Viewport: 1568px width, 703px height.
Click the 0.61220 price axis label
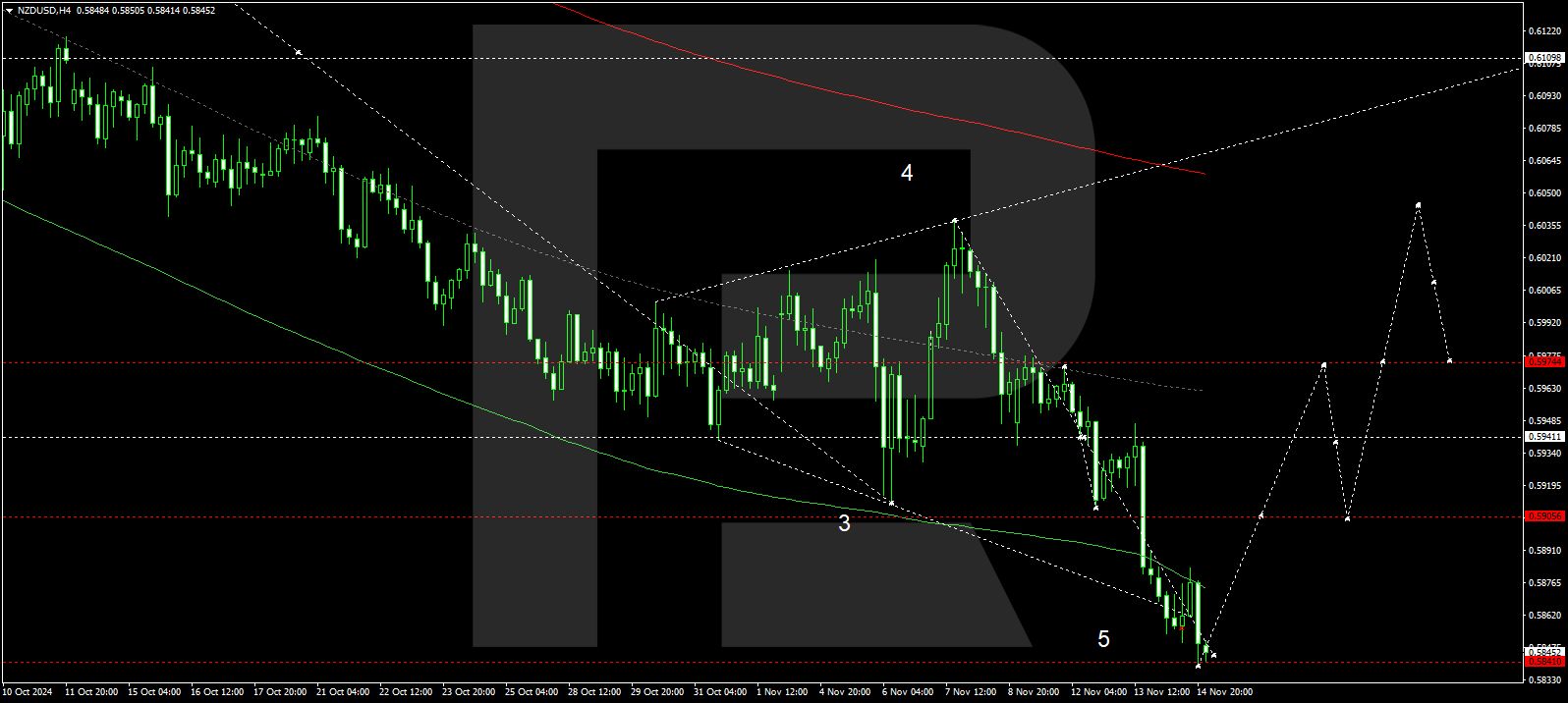click(x=1545, y=31)
